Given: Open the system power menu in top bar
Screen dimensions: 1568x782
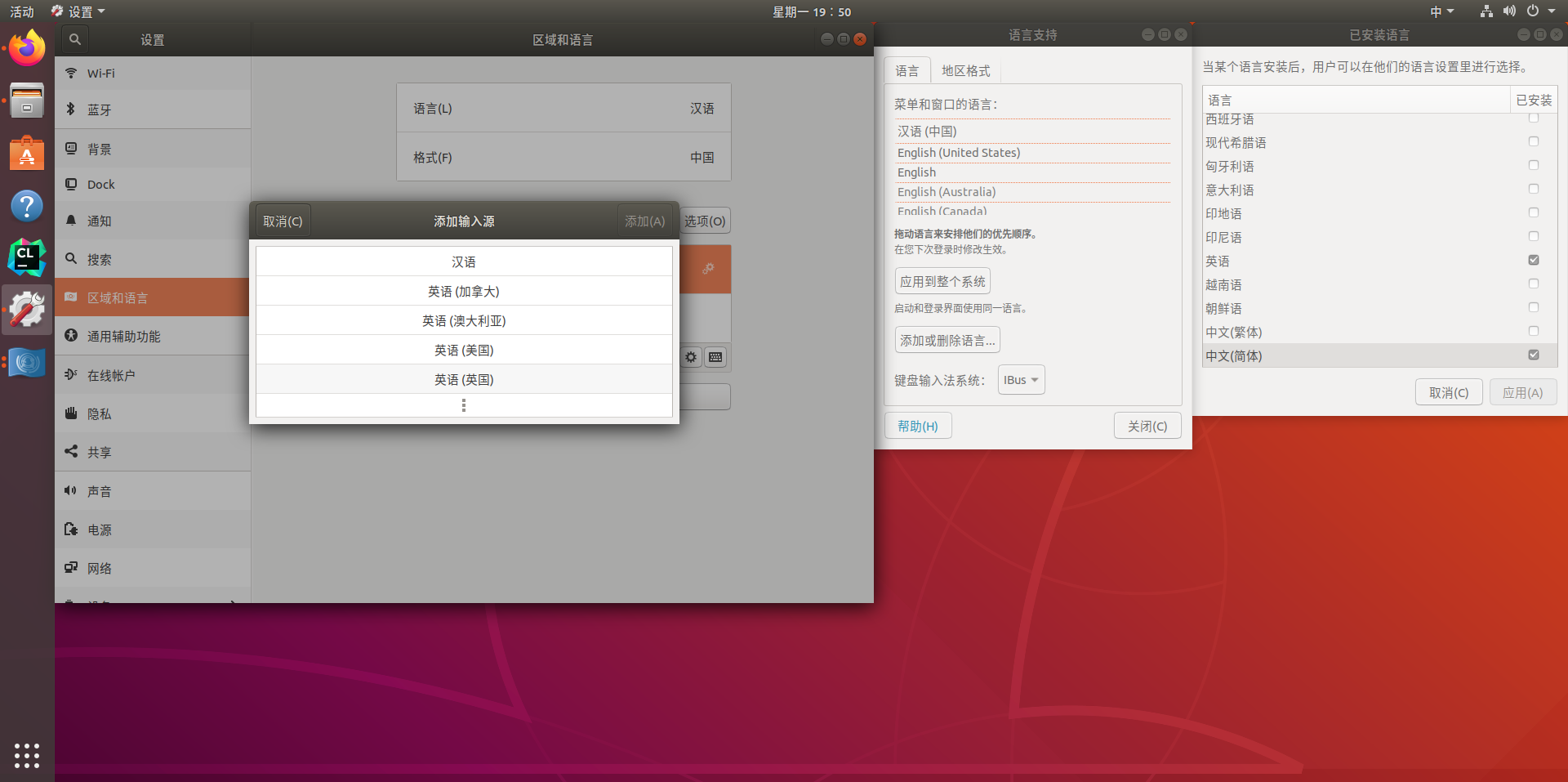Looking at the screenshot, I should click(x=1539, y=11).
